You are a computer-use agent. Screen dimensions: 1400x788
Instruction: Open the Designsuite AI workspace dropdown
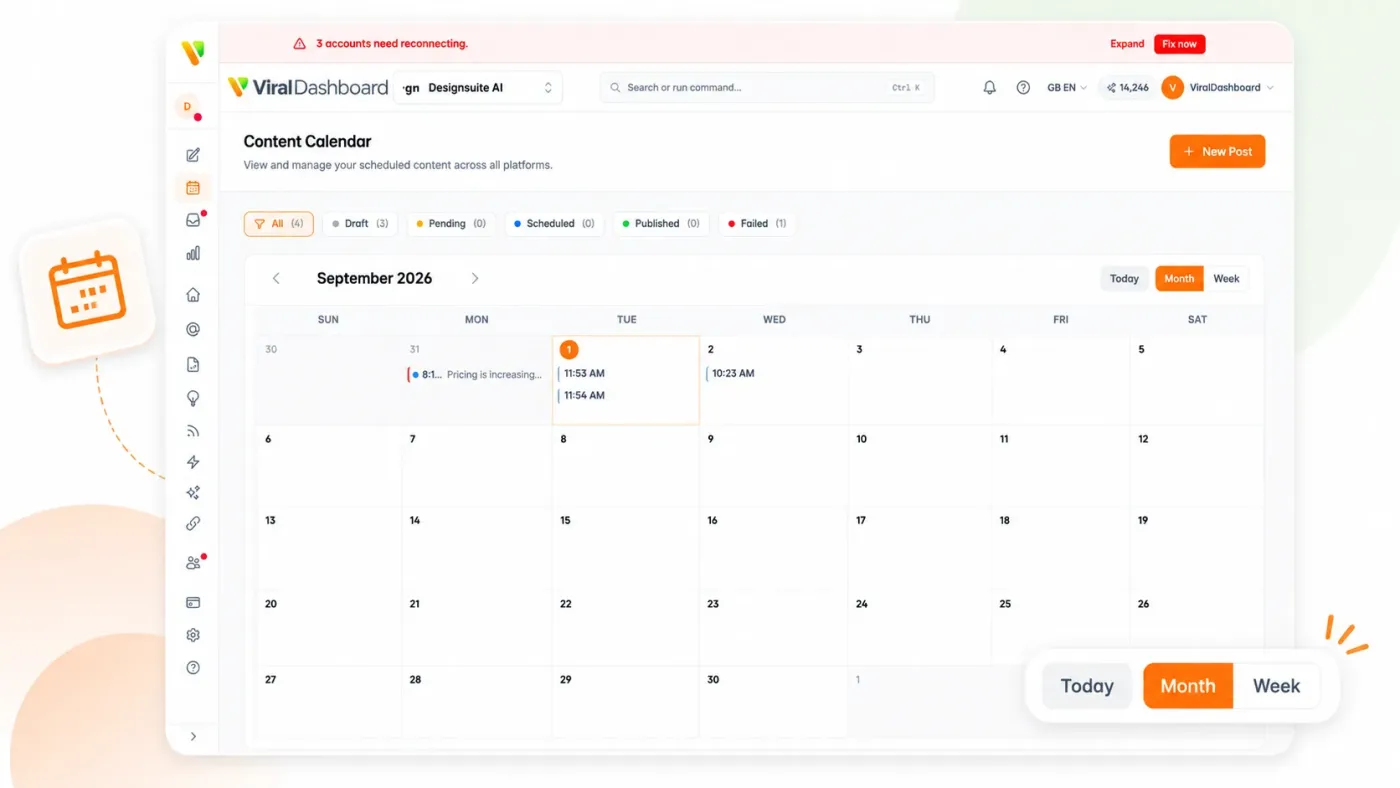coord(478,88)
